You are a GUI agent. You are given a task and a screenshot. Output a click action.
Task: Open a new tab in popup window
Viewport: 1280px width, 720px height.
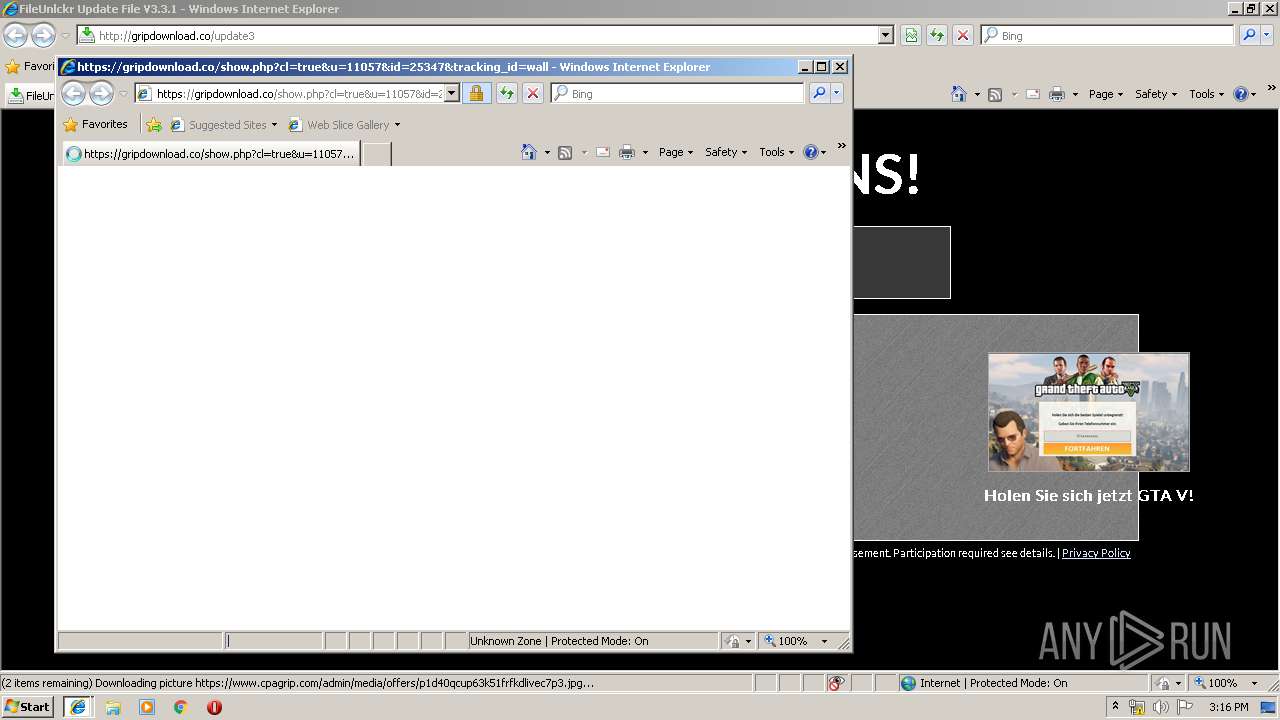pos(376,154)
